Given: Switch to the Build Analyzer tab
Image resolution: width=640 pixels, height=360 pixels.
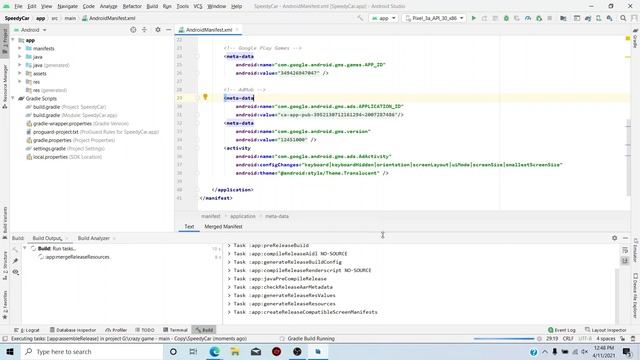Looking at the screenshot, I should 93,238.
